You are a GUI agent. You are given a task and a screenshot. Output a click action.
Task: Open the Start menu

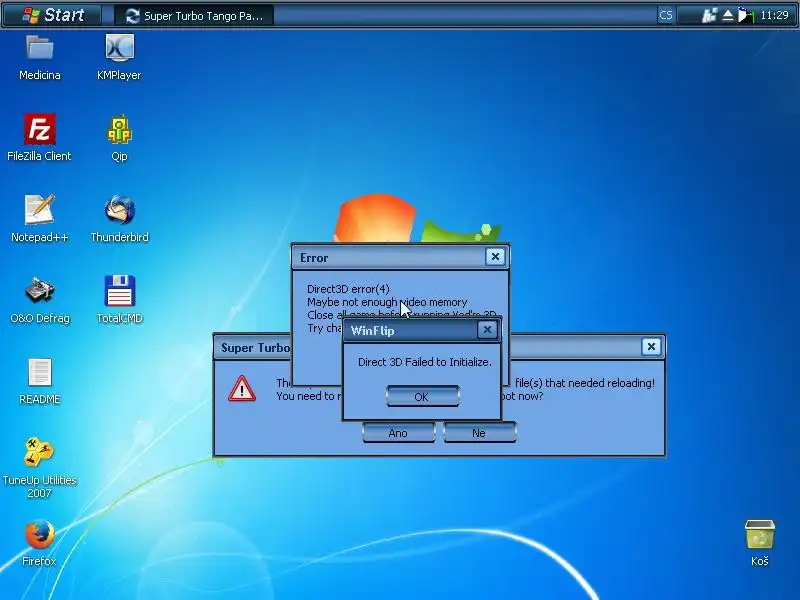click(x=53, y=15)
